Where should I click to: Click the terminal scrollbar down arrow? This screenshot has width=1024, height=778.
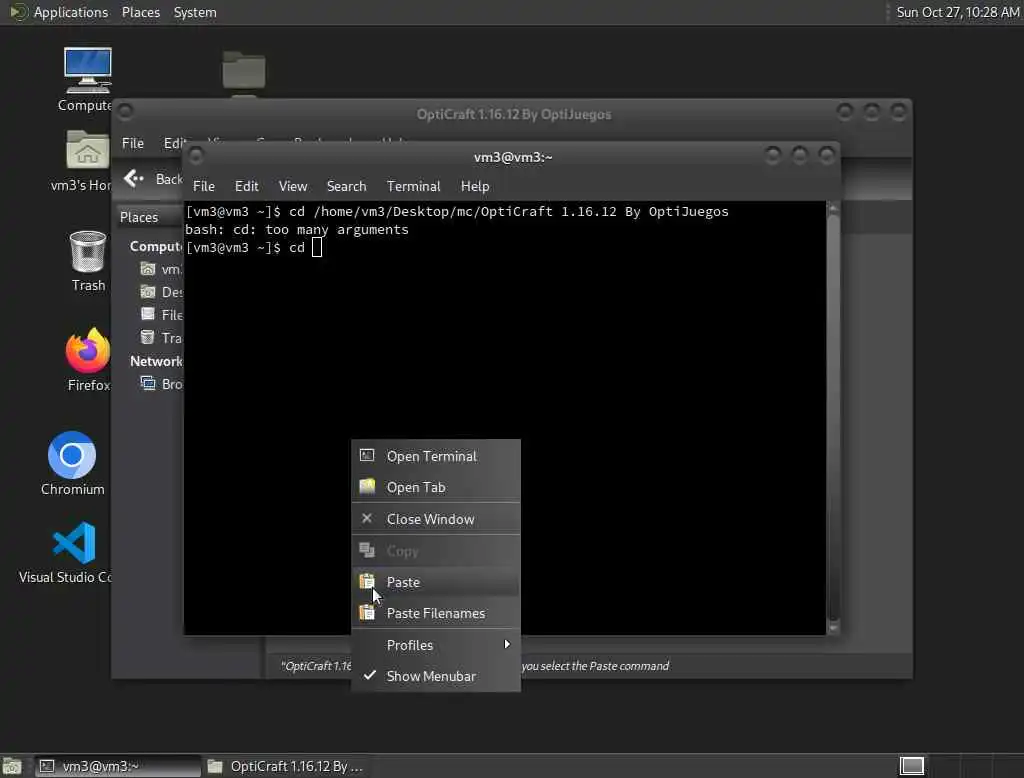coord(833,628)
